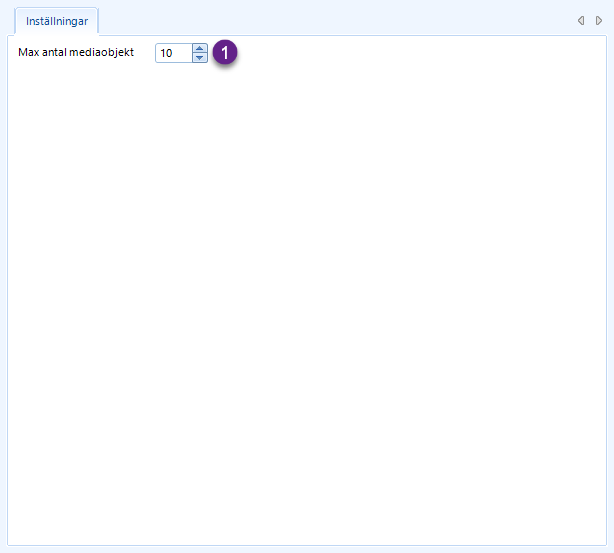Decrease Max antal mediaobjekt with down arrow
The height and width of the screenshot is (553, 614).
pos(200,58)
